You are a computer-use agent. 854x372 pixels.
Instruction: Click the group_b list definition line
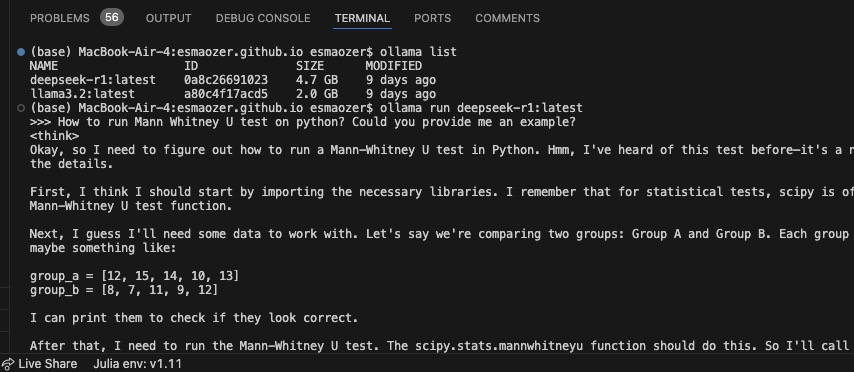[x=124, y=290]
